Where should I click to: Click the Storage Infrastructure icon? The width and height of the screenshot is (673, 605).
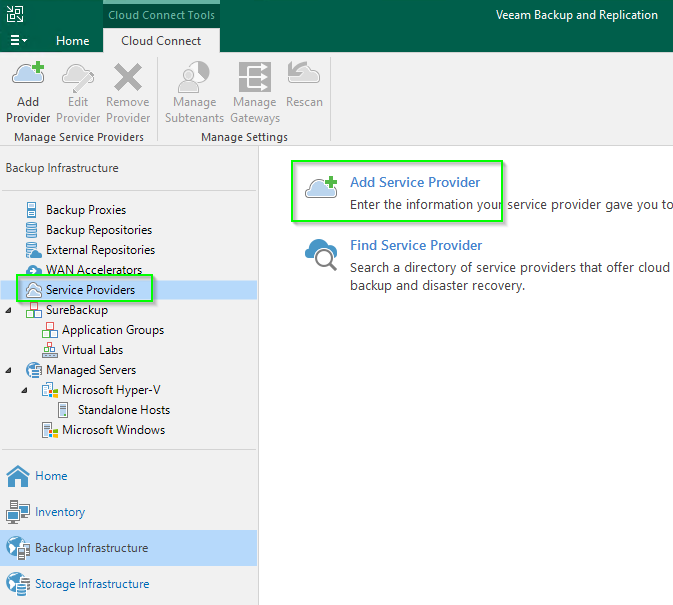pyautogui.click(x=18, y=584)
